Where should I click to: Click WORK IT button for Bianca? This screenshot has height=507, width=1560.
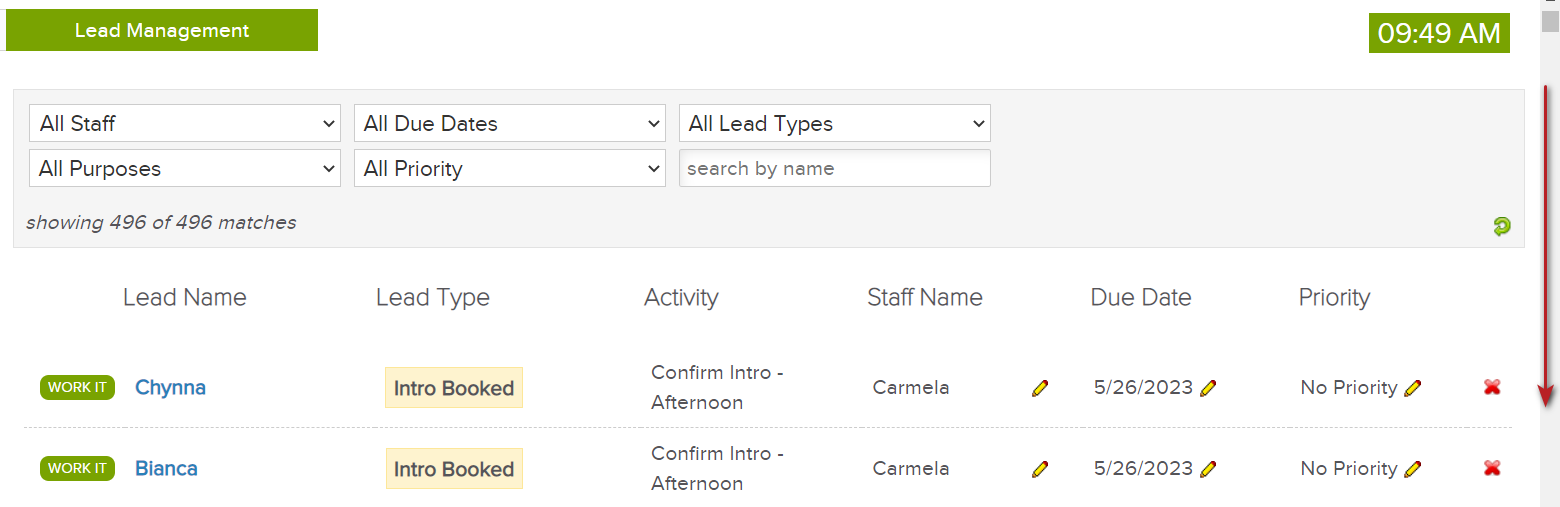[78, 468]
